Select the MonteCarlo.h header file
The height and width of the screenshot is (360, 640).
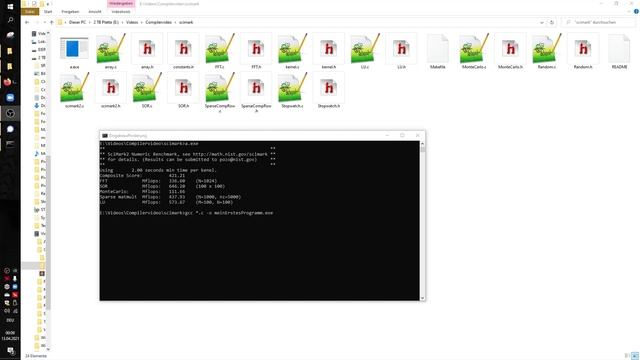click(510, 52)
